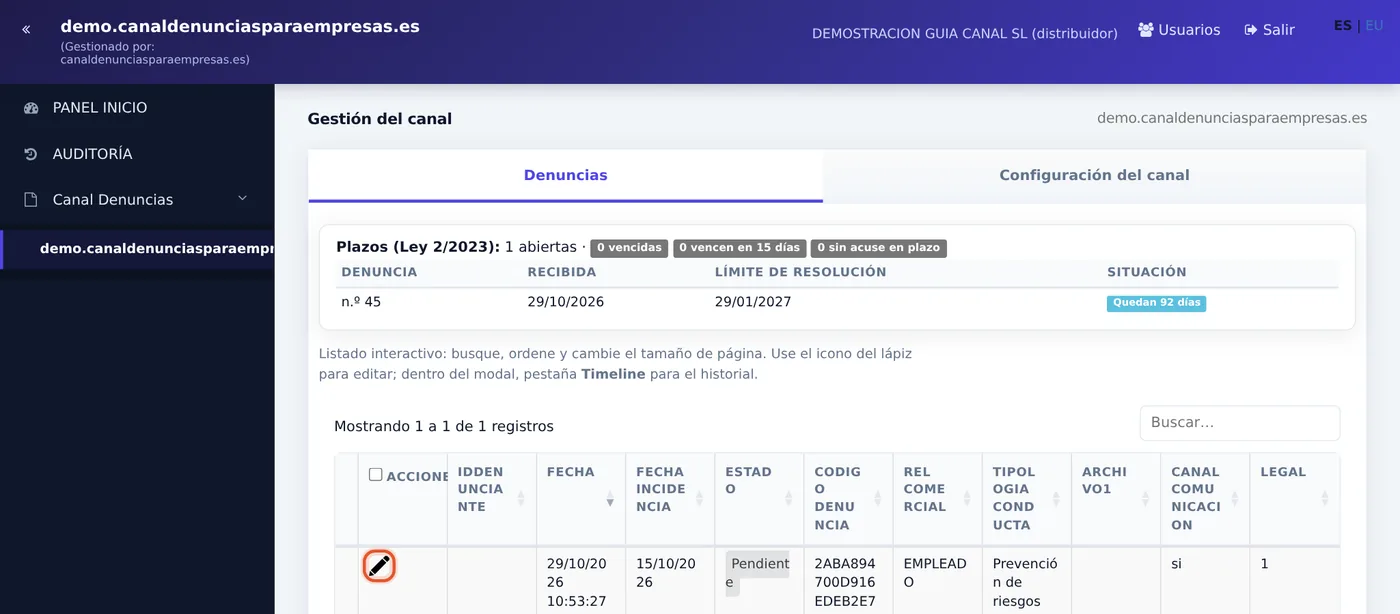Sort by CANAL COMUNICACION column arrows

point(1233,498)
